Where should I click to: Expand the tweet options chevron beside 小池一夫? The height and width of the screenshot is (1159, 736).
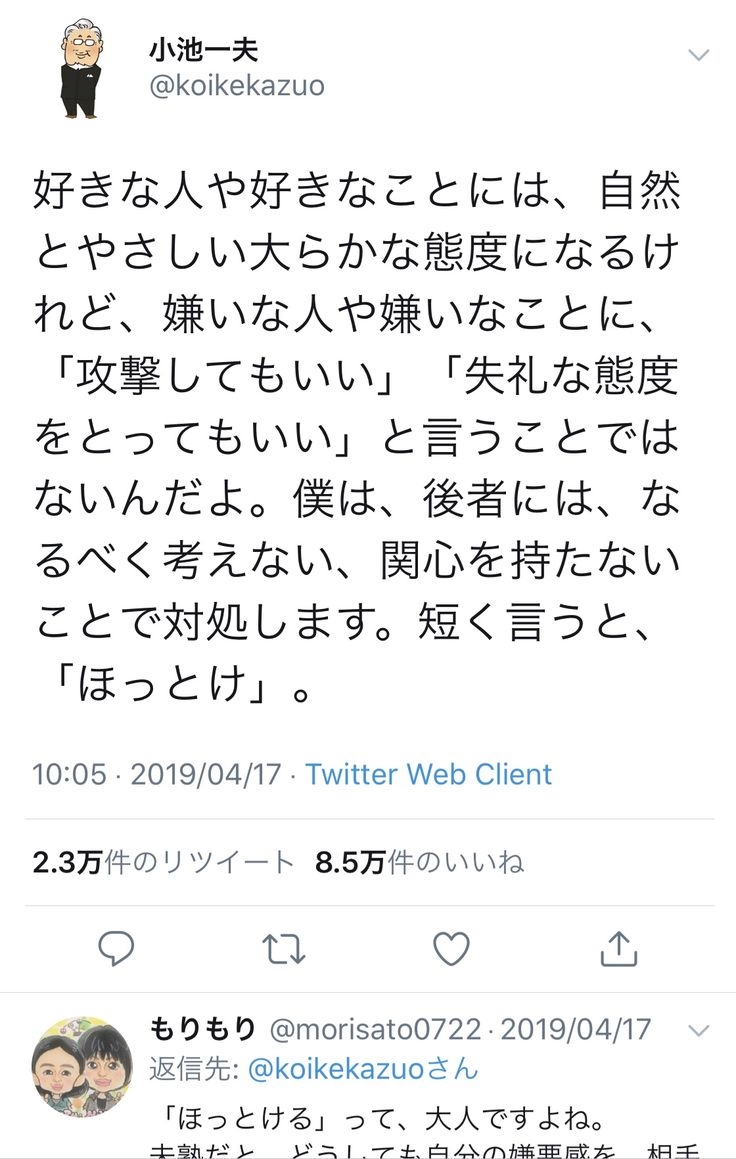coord(698,54)
